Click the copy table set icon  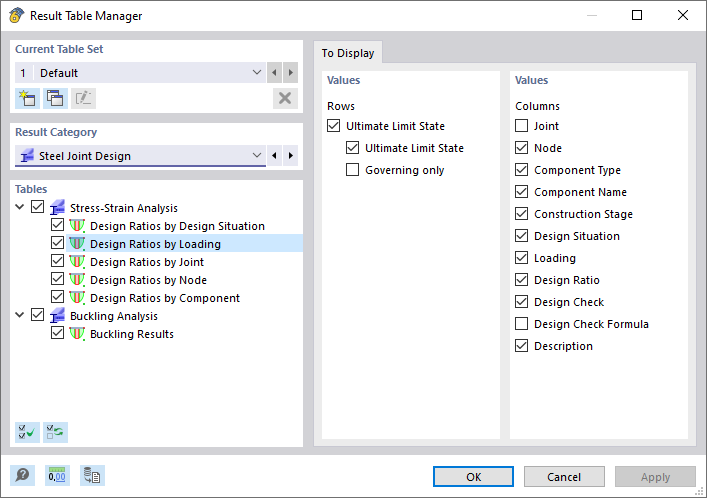point(55,98)
